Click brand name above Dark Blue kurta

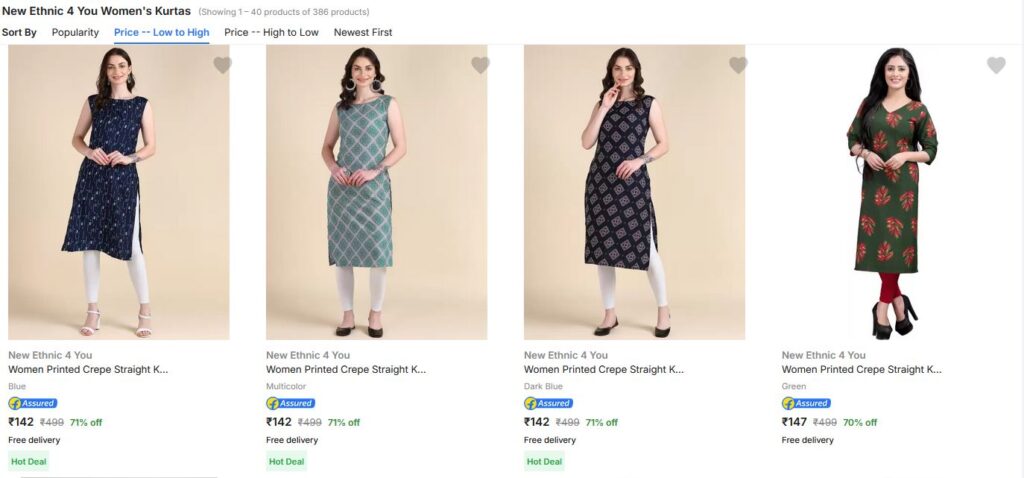pos(565,355)
